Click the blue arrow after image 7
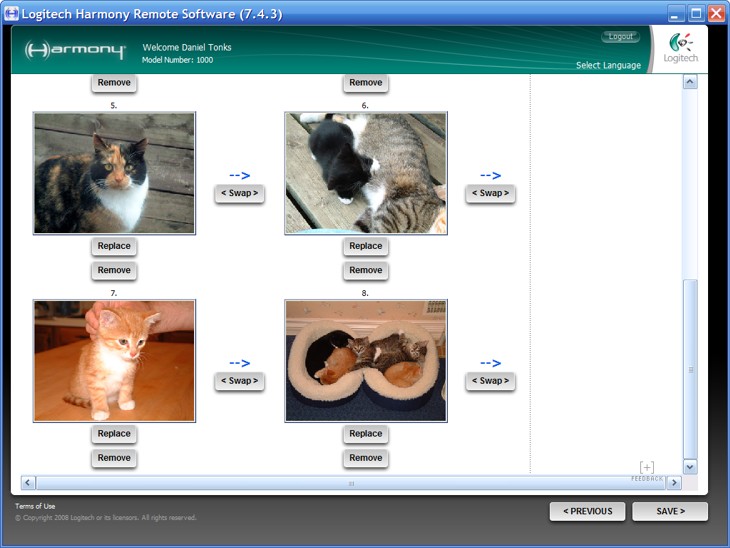This screenshot has width=730, height=548. [x=240, y=363]
